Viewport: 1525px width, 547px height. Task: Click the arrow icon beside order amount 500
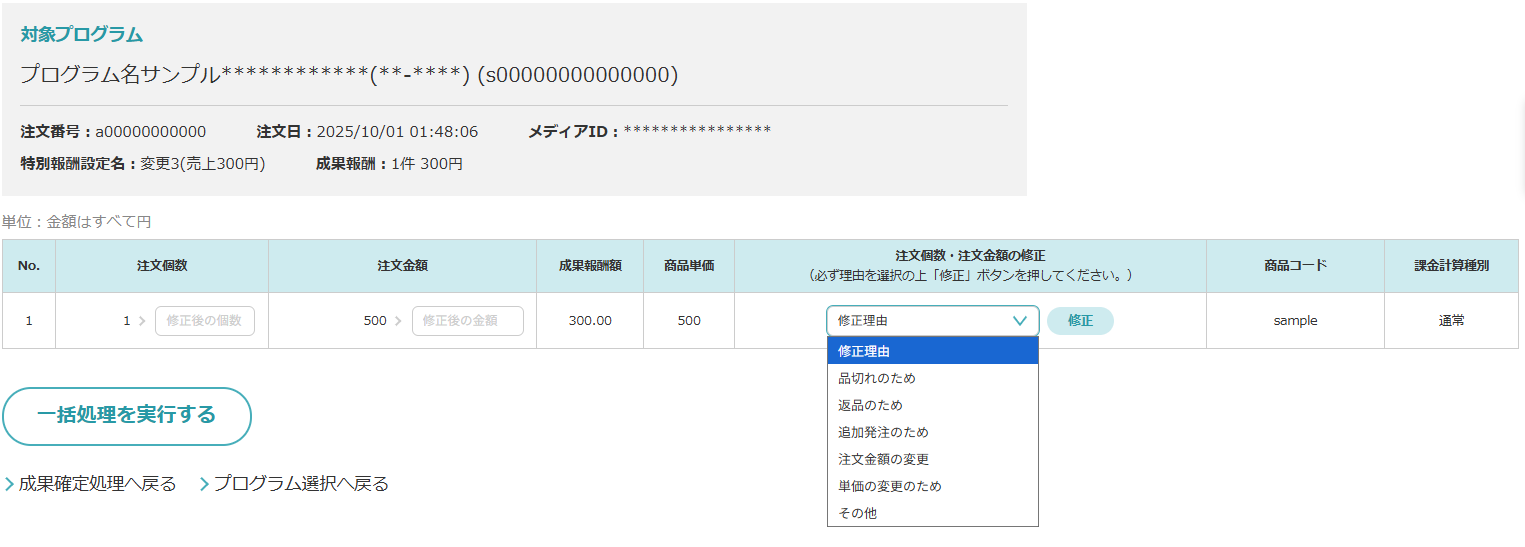[398, 321]
